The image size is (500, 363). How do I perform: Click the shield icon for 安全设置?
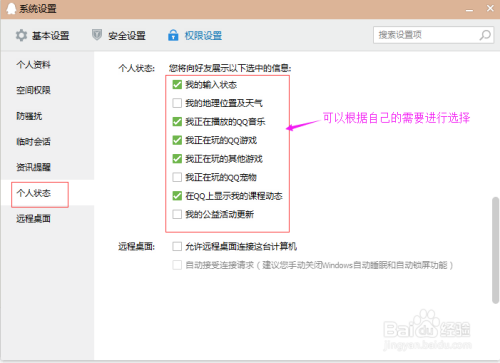[97, 35]
